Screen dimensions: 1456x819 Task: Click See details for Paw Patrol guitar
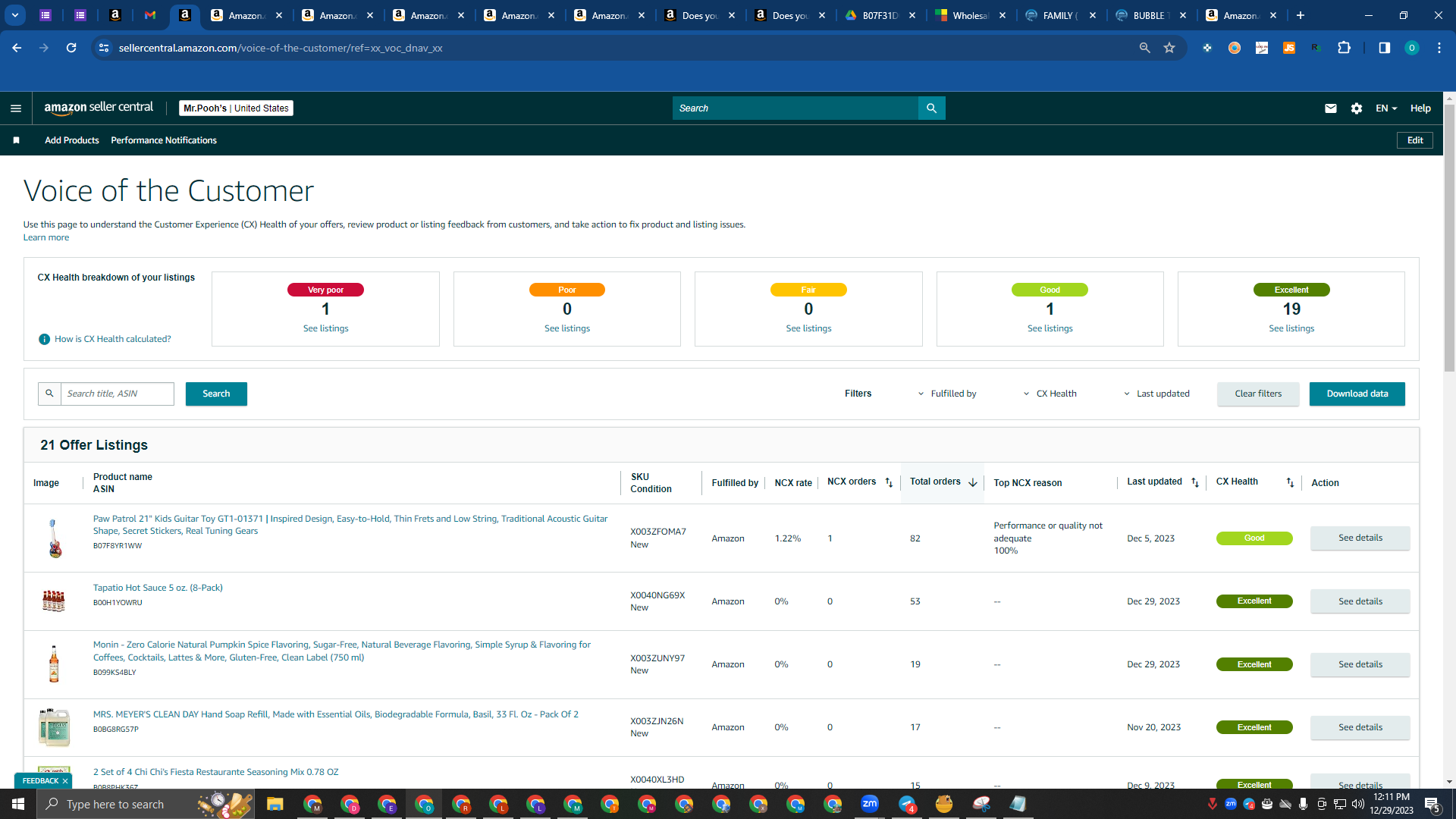coord(1360,538)
